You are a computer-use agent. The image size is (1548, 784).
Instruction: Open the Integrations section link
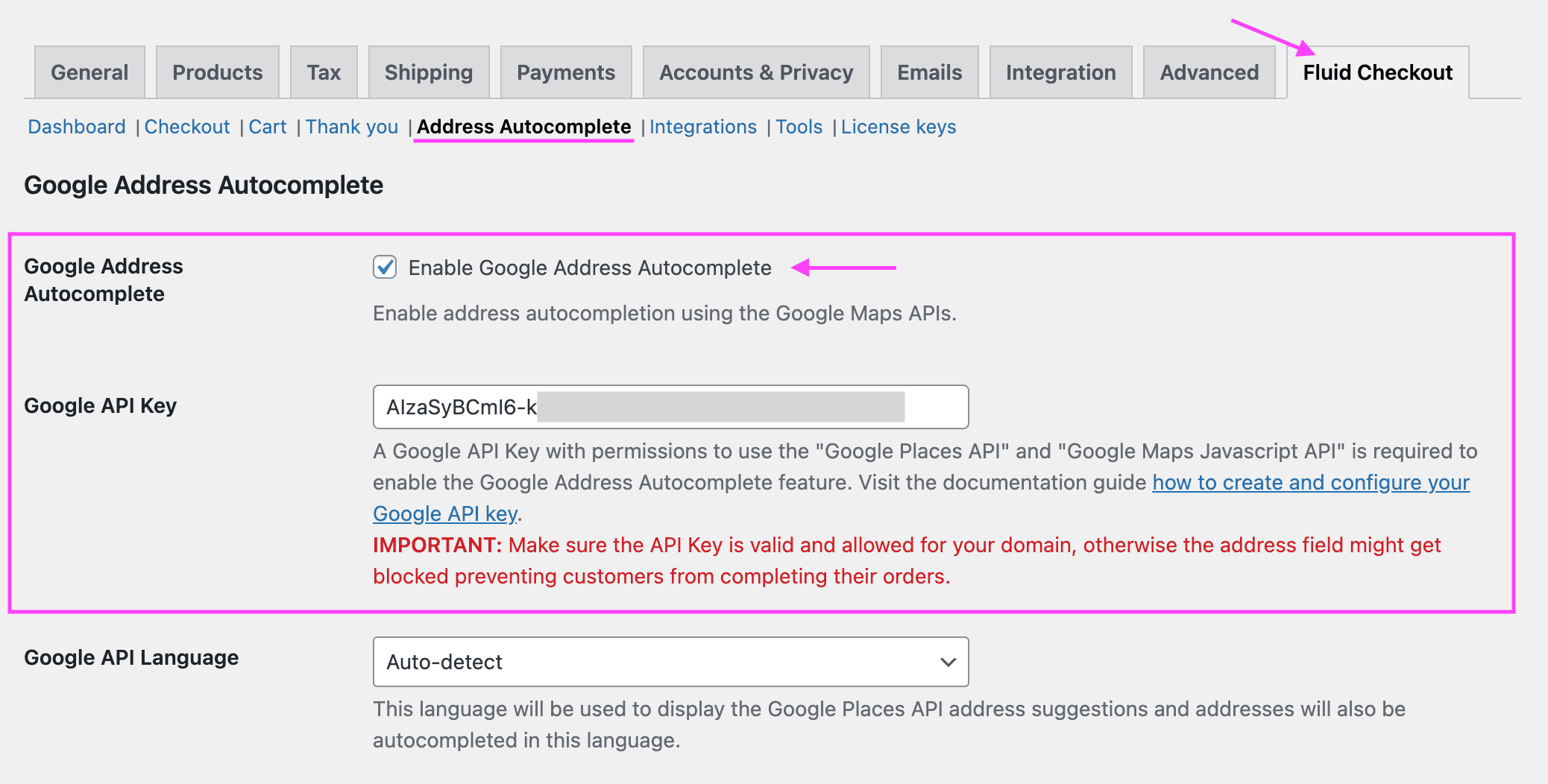tap(703, 127)
